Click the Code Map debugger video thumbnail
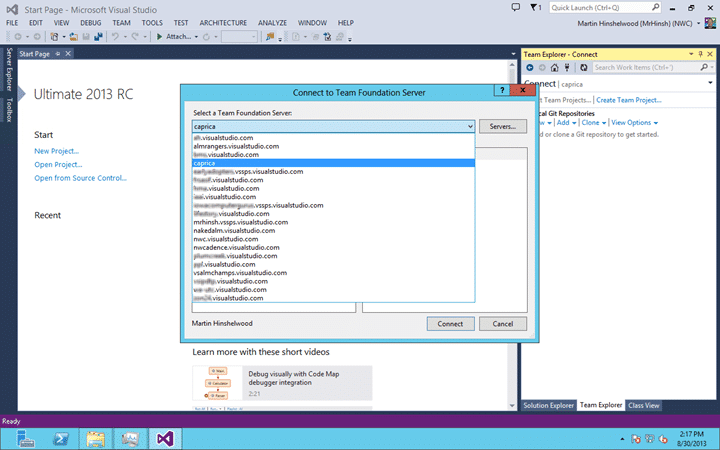 point(218,383)
